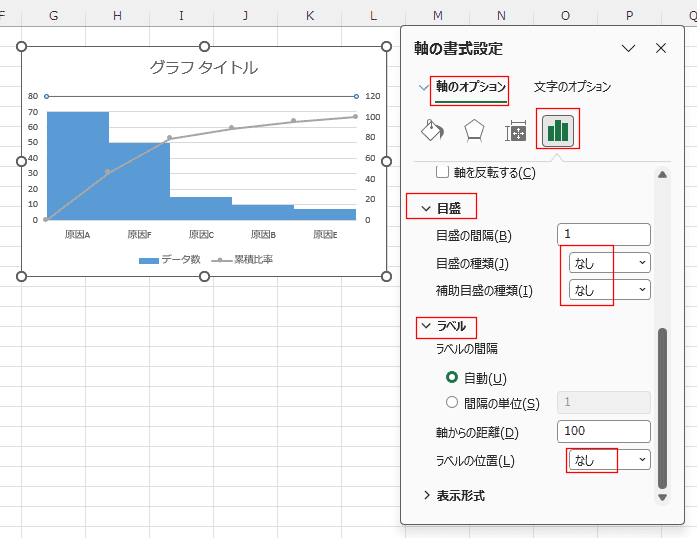
Task: Open the 目盛の種類 dropdown
Action: [609, 263]
